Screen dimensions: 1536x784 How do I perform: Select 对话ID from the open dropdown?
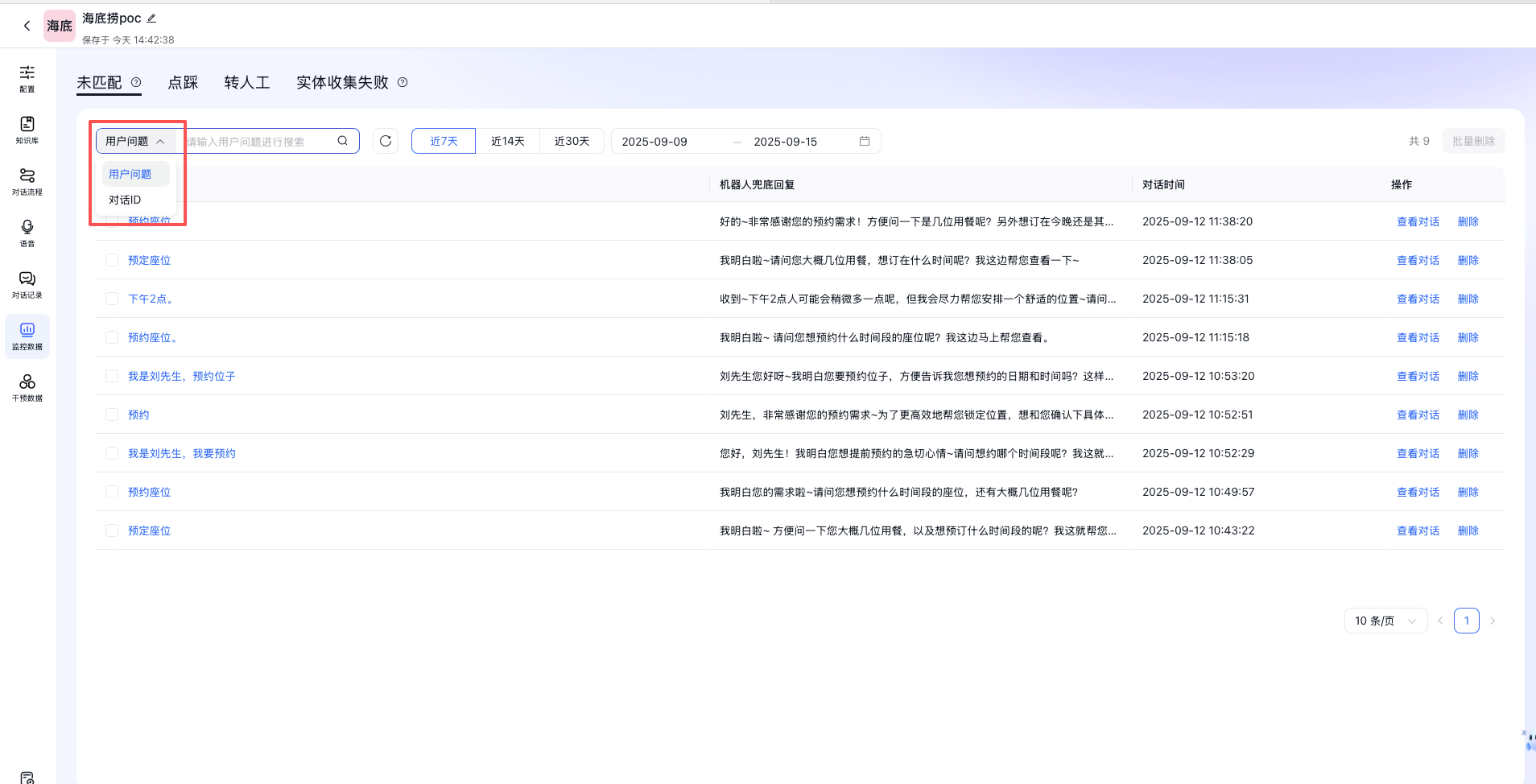124,199
